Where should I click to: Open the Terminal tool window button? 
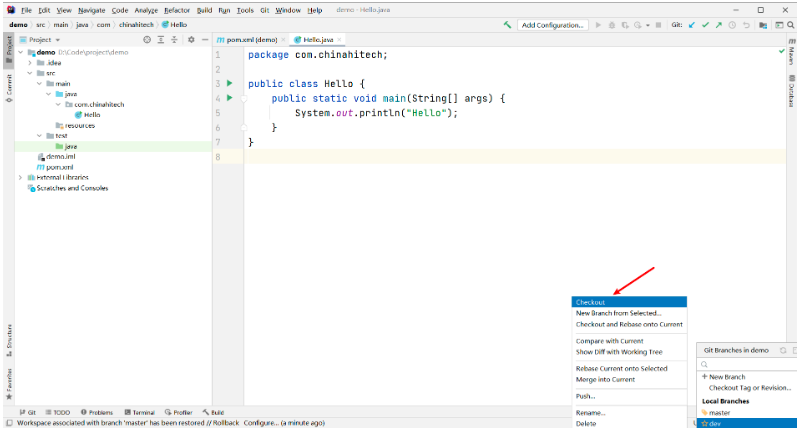coord(140,412)
